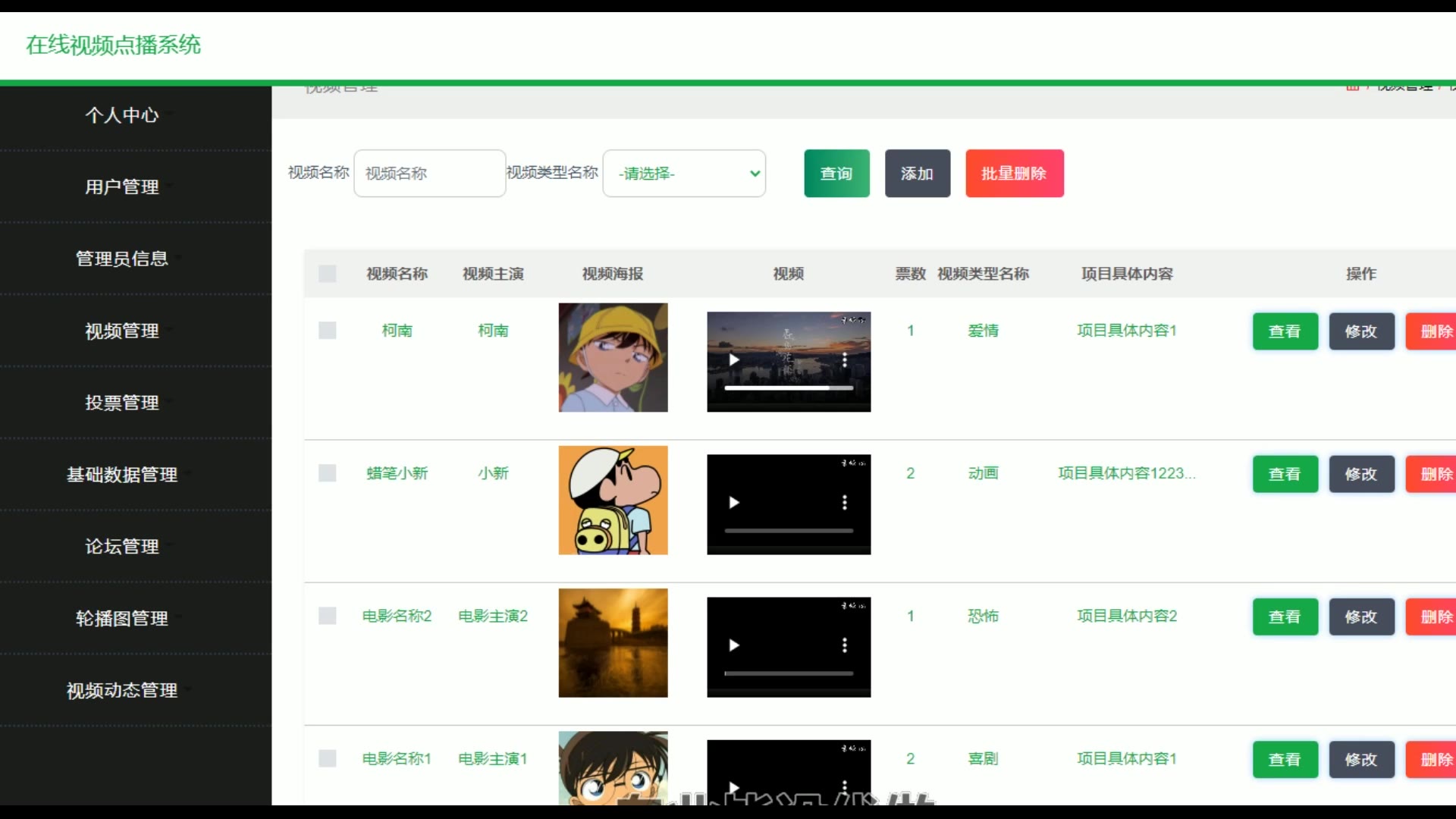Click the 蜡笔小新 poster image
This screenshot has width=1456, height=819.
[613, 500]
